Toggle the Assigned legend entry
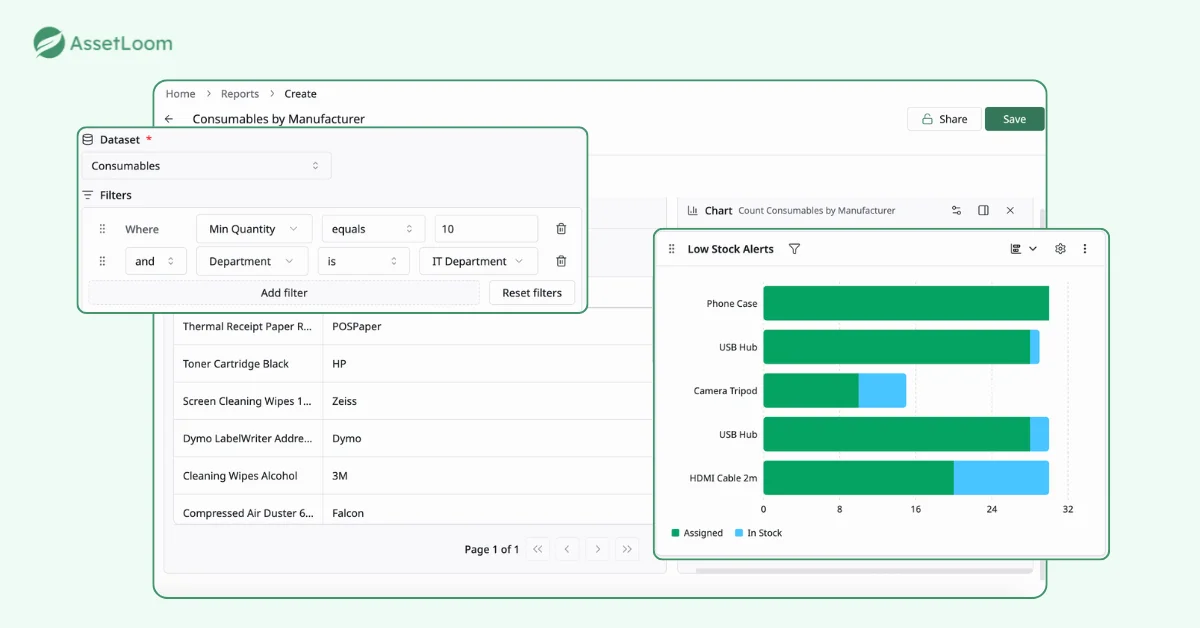The image size is (1200, 628). click(x=697, y=533)
